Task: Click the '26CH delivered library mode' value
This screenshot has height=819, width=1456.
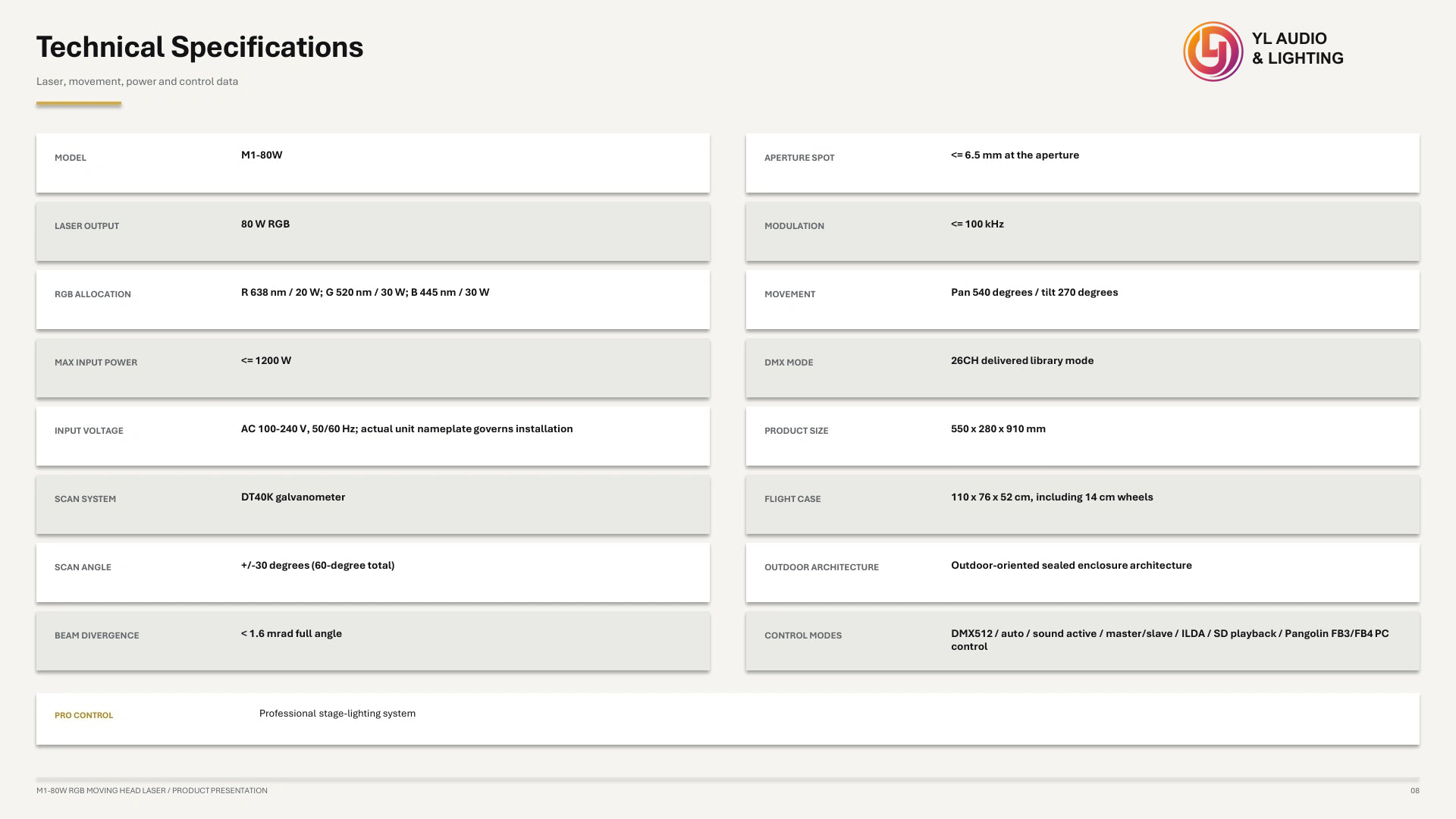Action: (x=1022, y=360)
